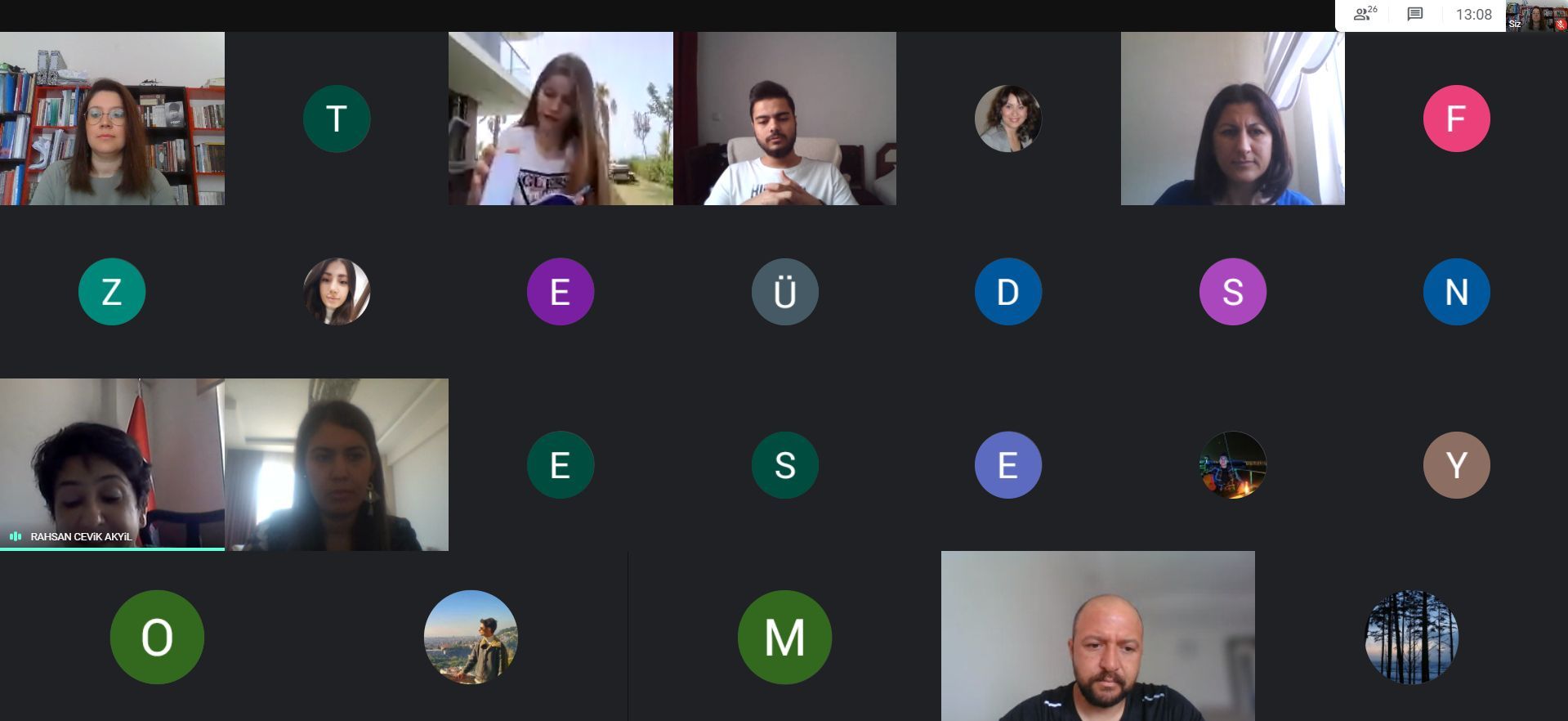Image resolution: width=1568 pixels, height=721 pixels.
Task: Select the green M participant avatar
Action: [x=784, y=637]
